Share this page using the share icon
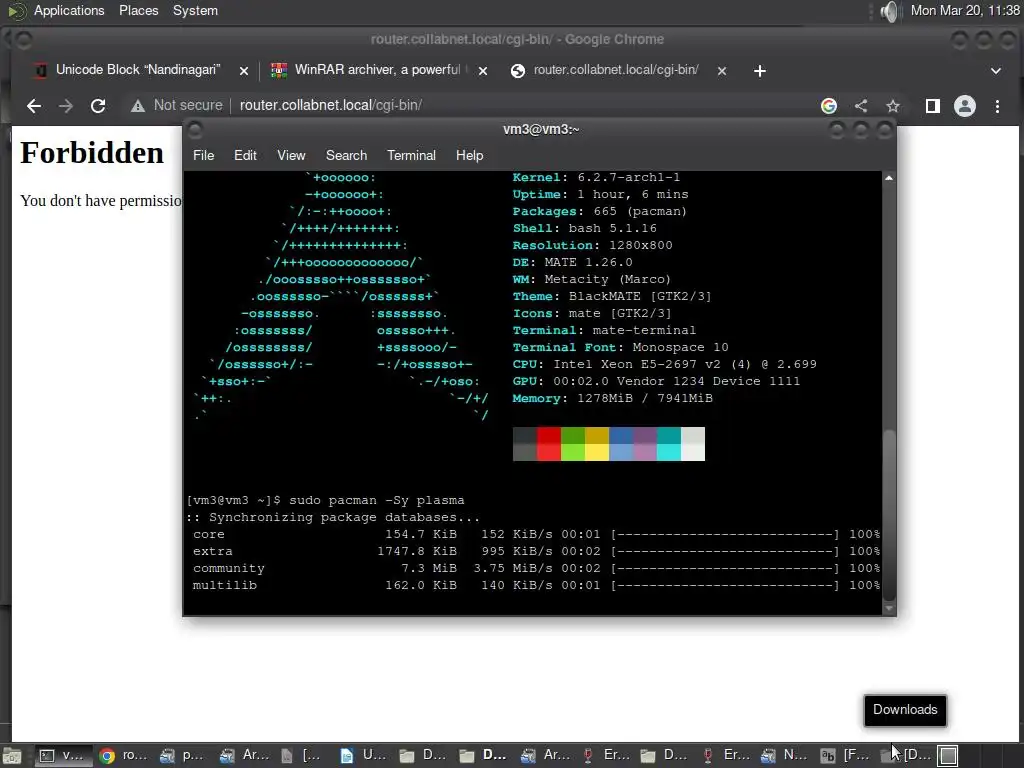 861,106
